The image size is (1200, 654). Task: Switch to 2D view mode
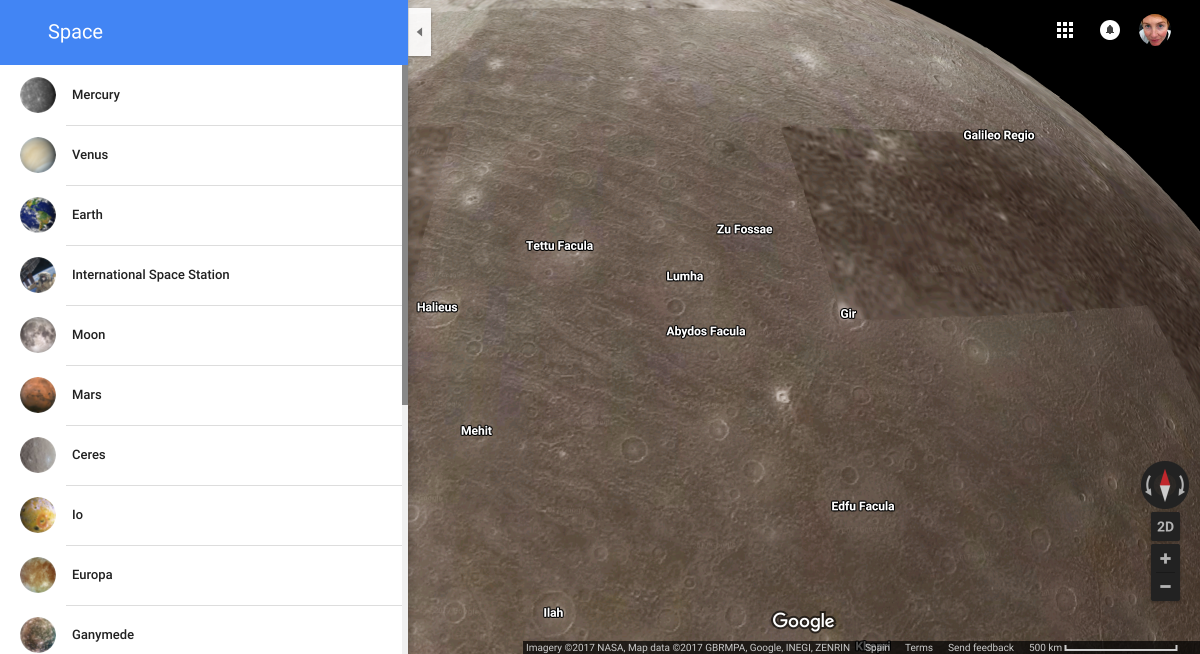pyautogui.click(x=1165, y=526)
